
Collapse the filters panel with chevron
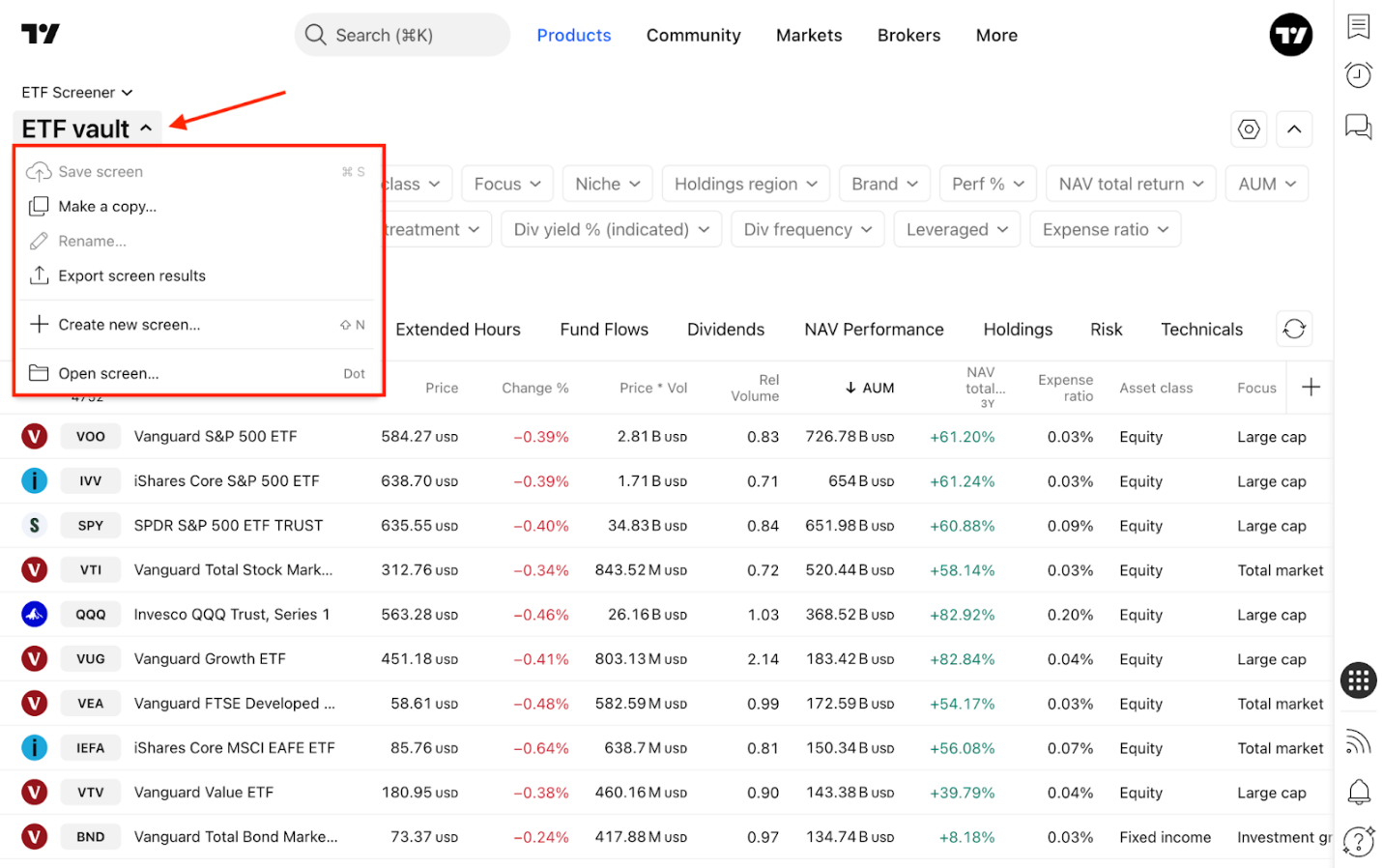(1293, 129)
